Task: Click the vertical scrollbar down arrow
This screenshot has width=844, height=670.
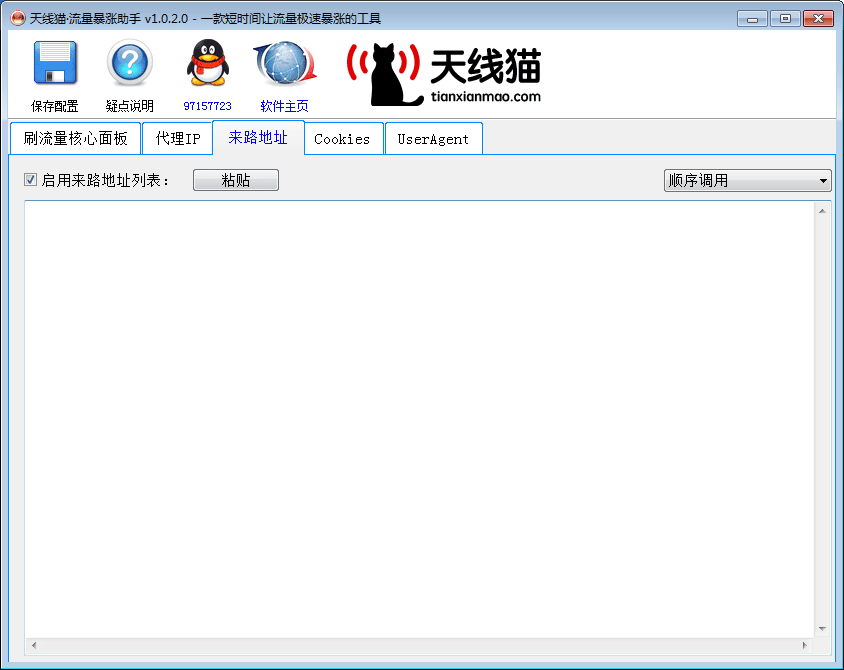Action: coord(822,629)
